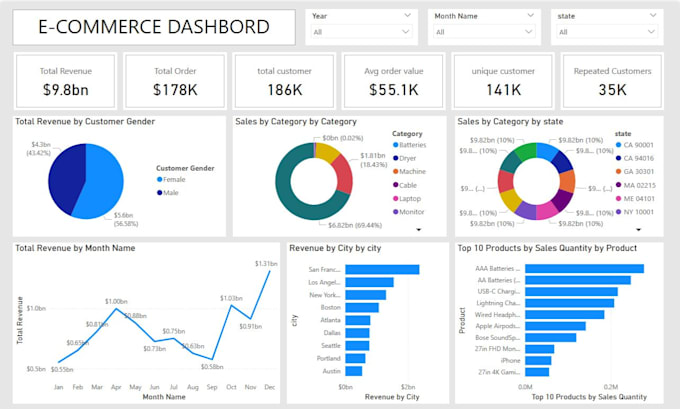Select the unique customer card
Viewport: 680px width, 409px height.
point(503,81)
